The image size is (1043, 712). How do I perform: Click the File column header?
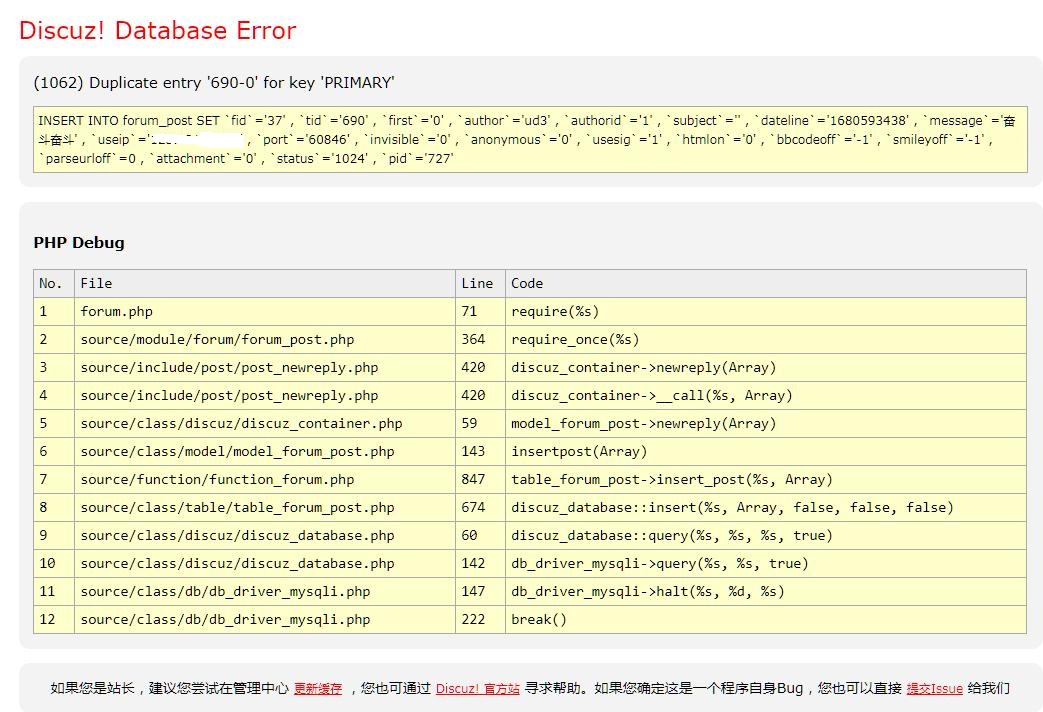pos(265,283)
